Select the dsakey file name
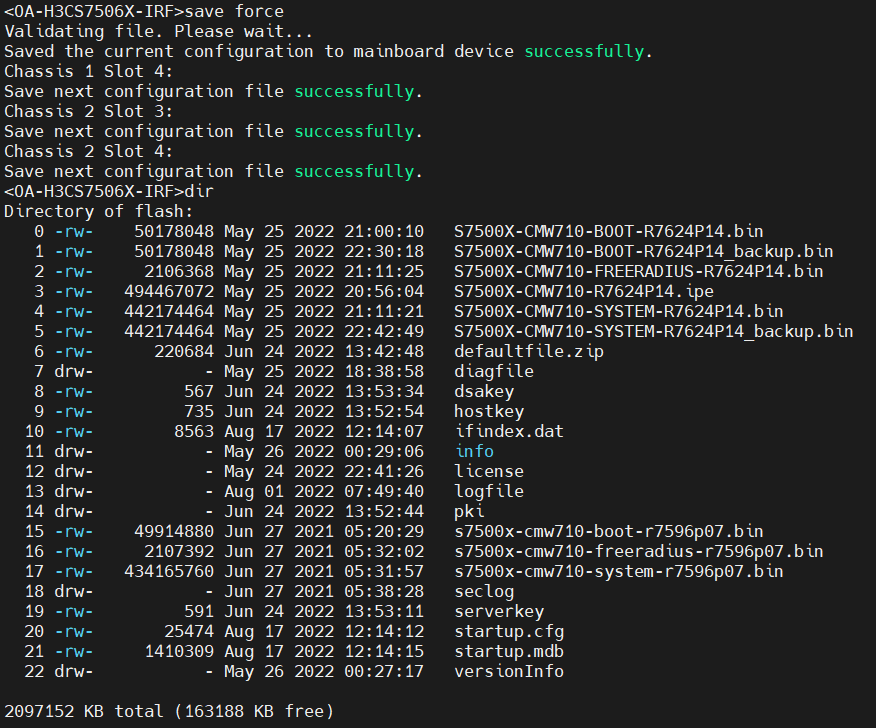This screenshot has width=876, height=728. 483,391
